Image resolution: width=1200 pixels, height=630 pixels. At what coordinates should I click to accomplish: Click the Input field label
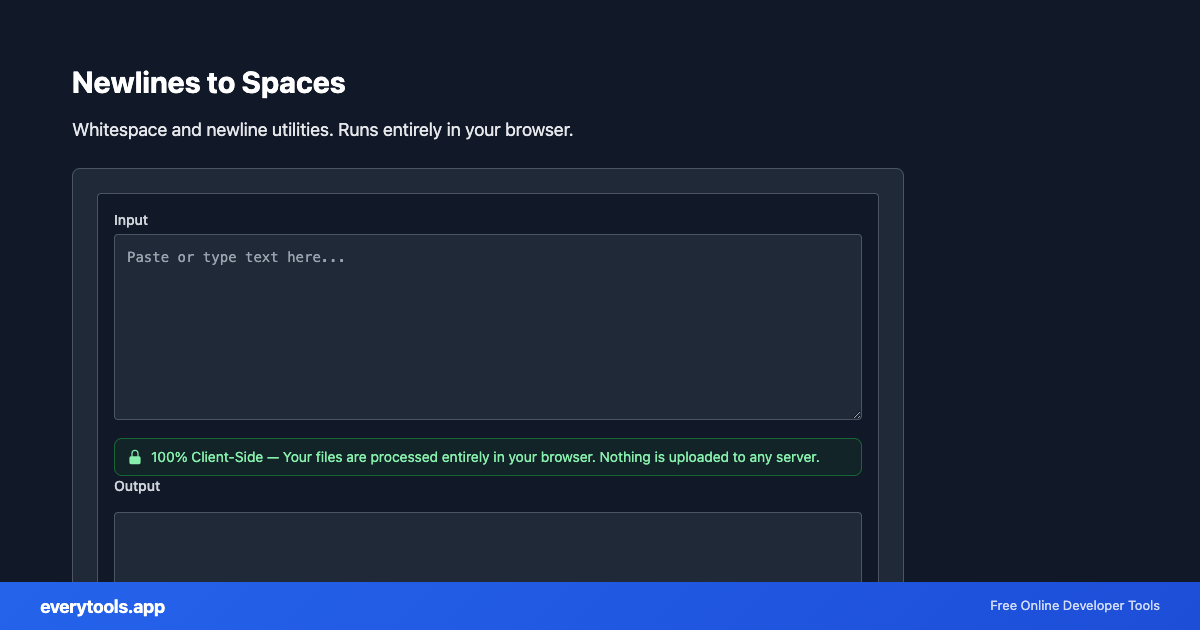tap(131, 220)
